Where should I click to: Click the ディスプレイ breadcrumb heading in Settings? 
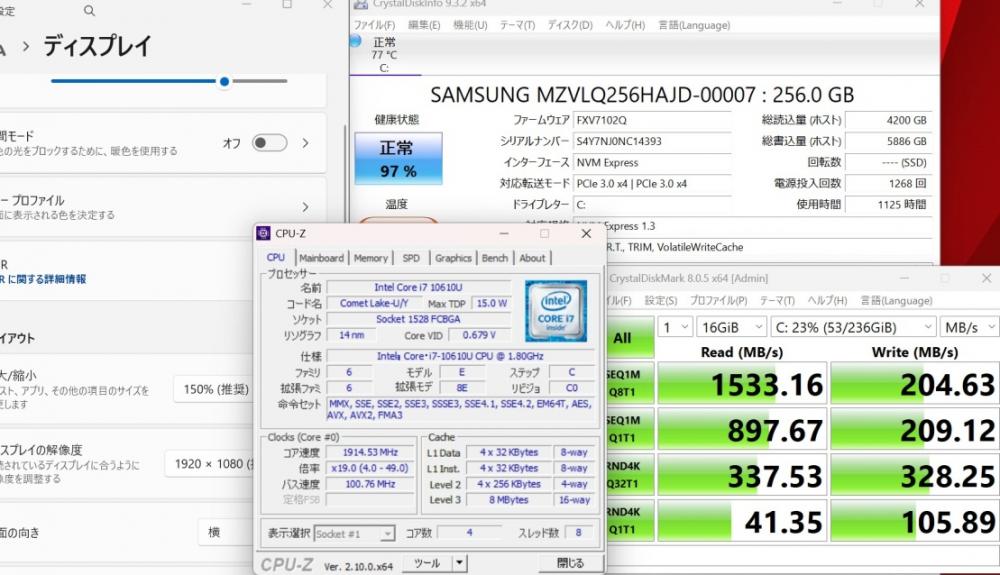(x=98, y=46)
